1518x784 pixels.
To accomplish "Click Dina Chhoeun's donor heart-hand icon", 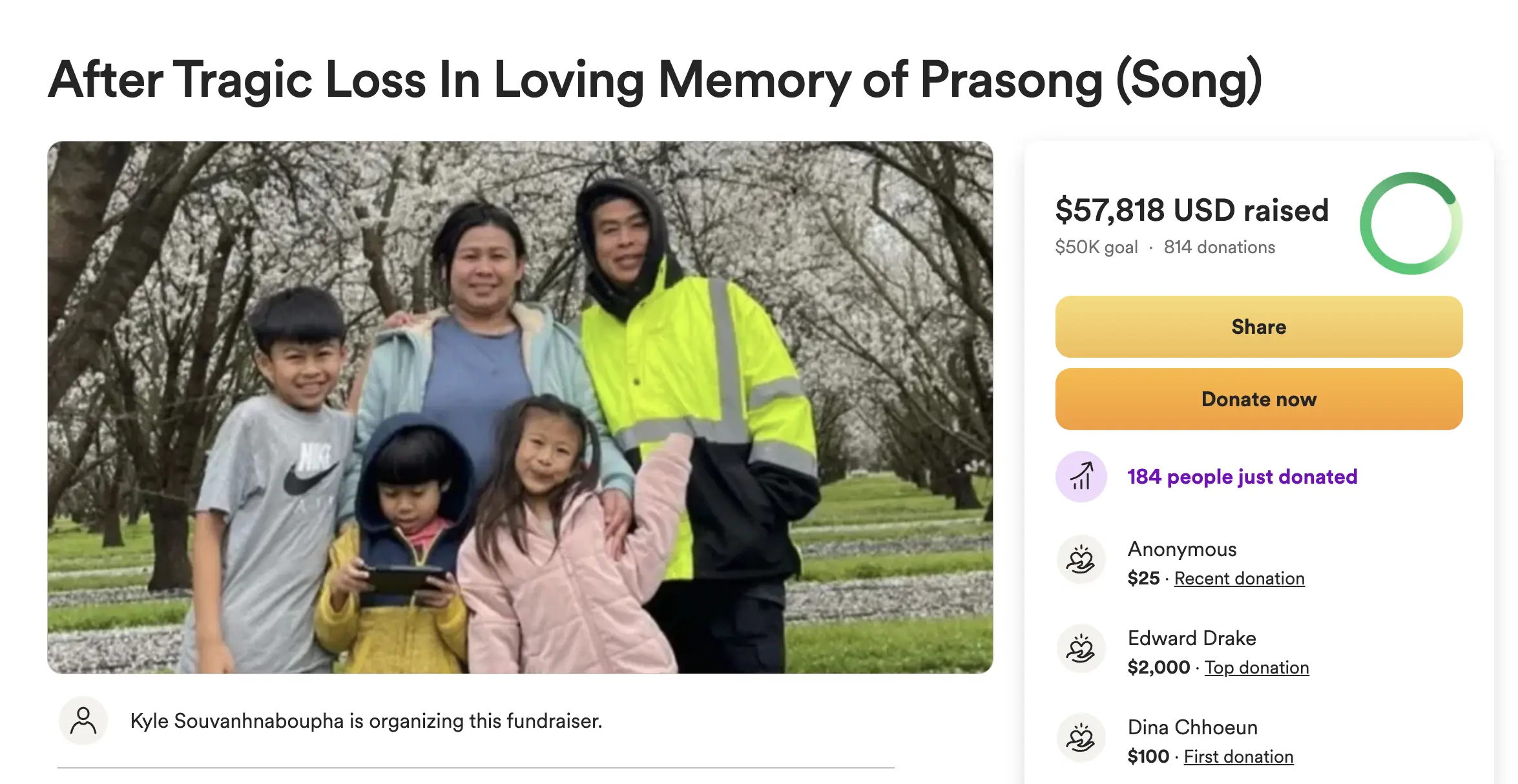I will pyautogui.click(x=1081, y=738).
